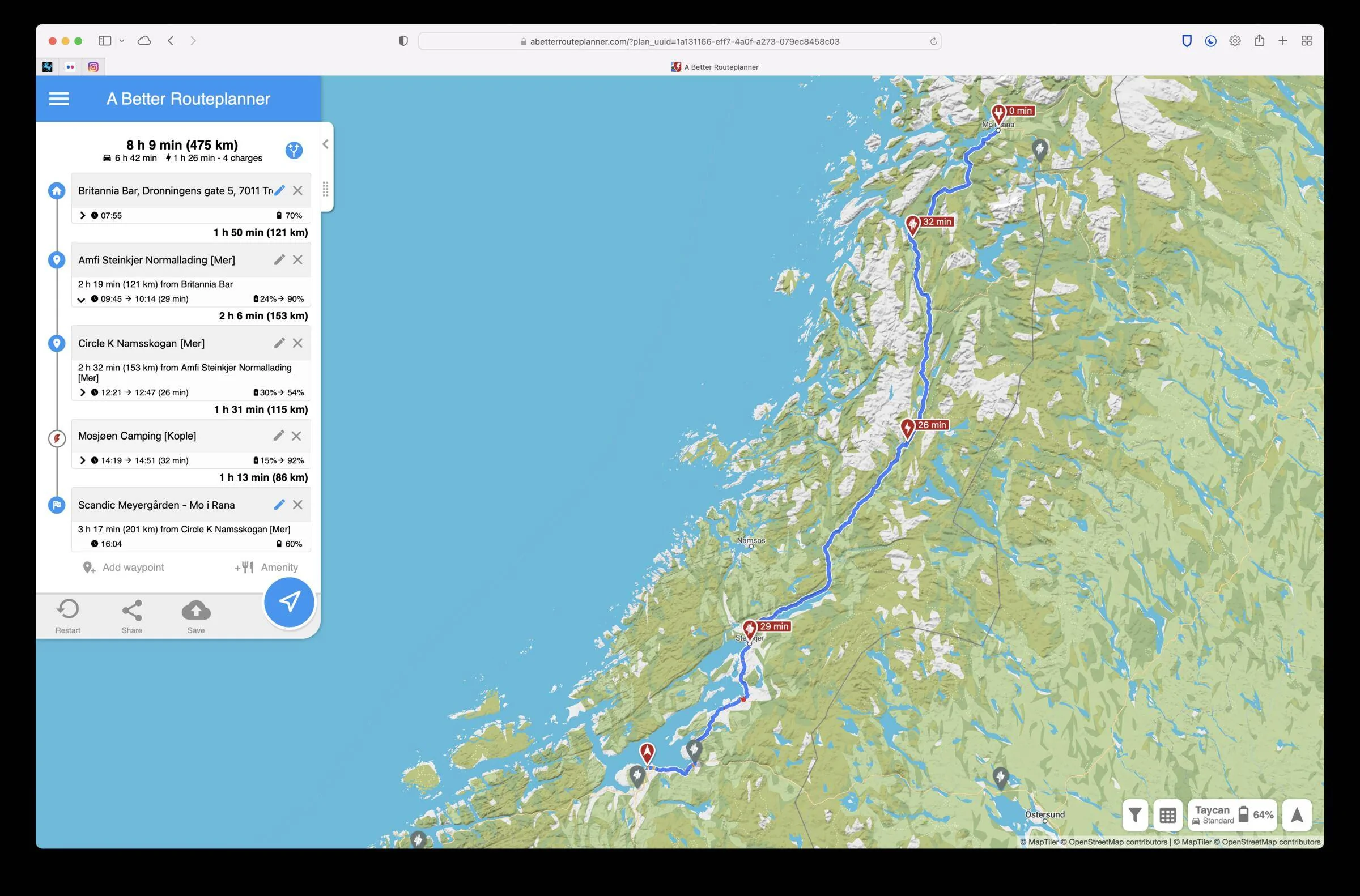Click the destination flag icon
The image size is (1360, 896).
coord(57,505)
